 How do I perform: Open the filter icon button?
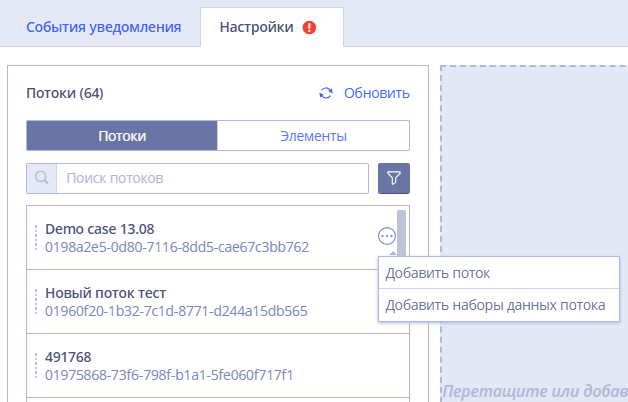(394, 178)
